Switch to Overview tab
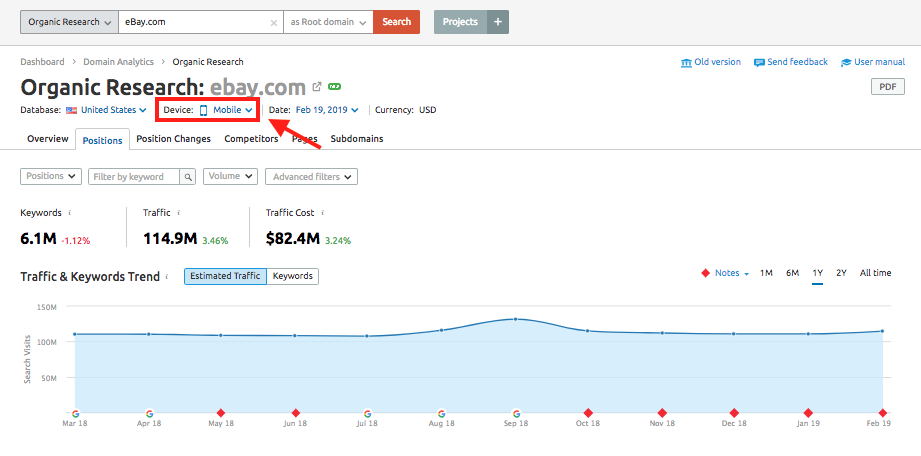 pyautogui.click(x=48, y=139)
